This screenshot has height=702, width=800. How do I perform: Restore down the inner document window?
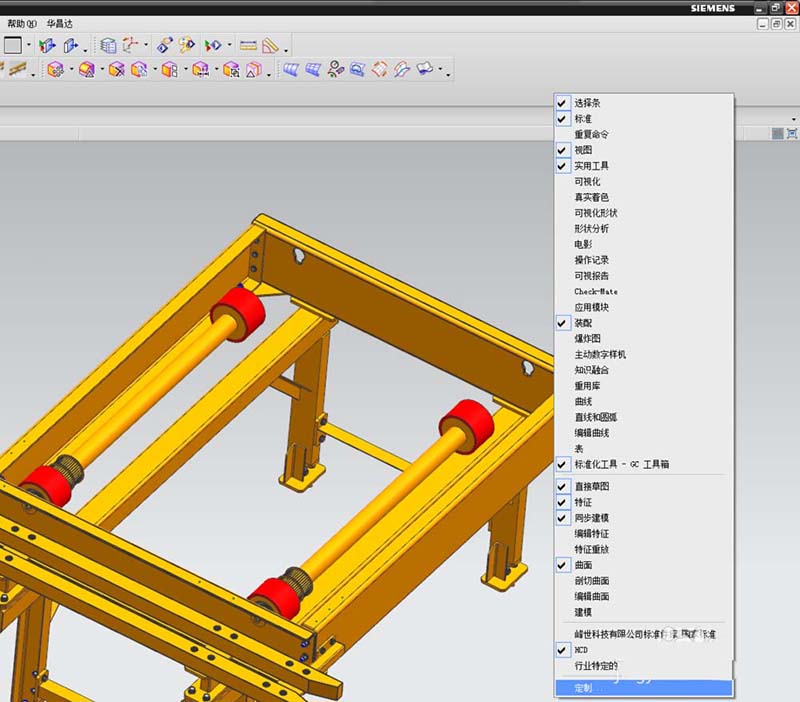(x=777, y=24)
